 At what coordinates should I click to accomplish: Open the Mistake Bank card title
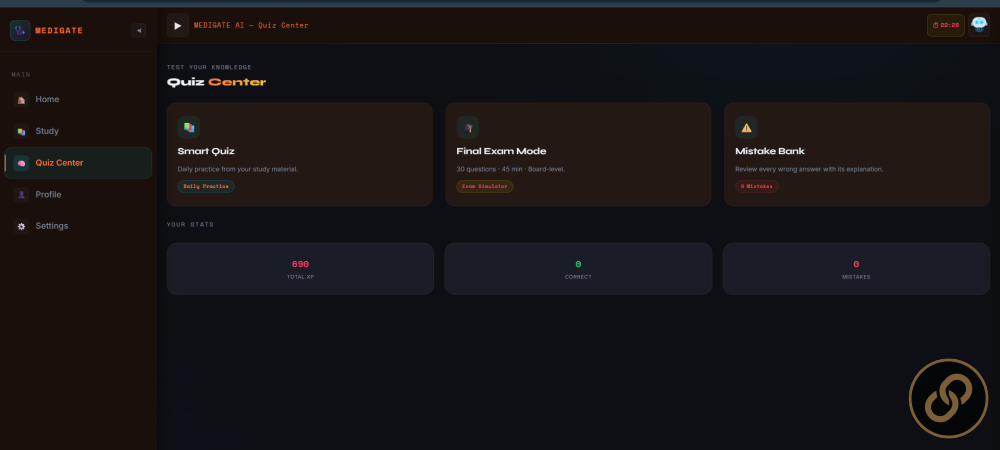point(770,152)
